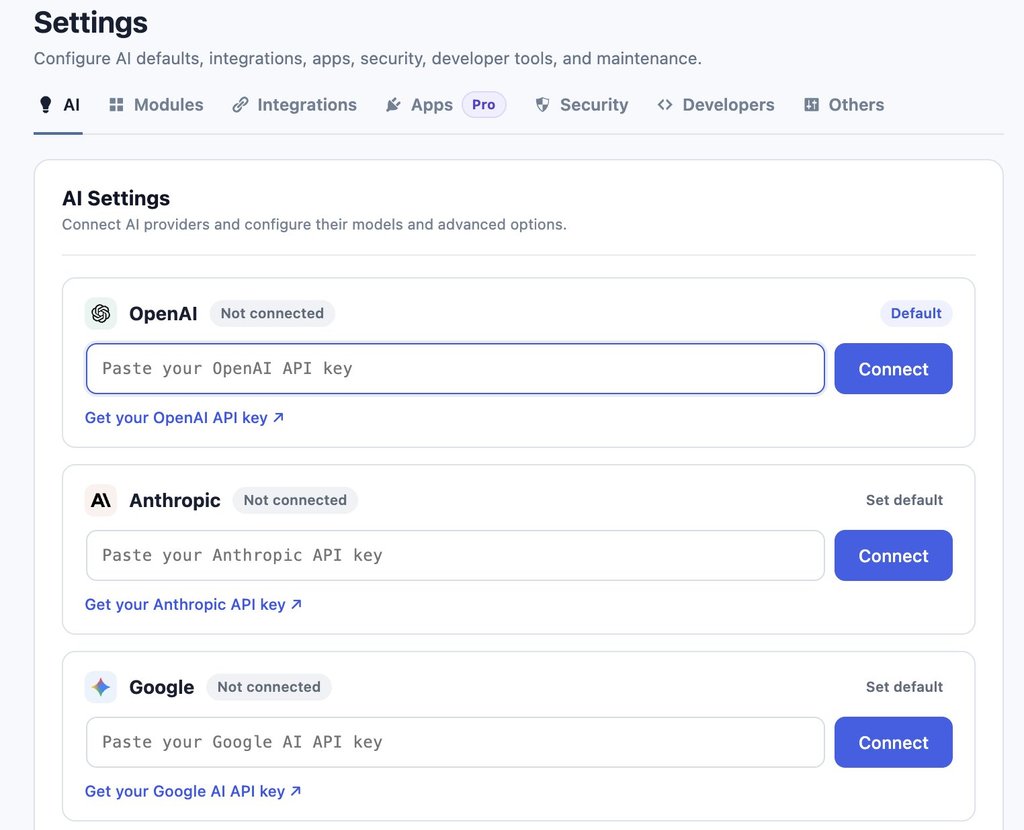Open Get your Anthropic API key link

193,605
